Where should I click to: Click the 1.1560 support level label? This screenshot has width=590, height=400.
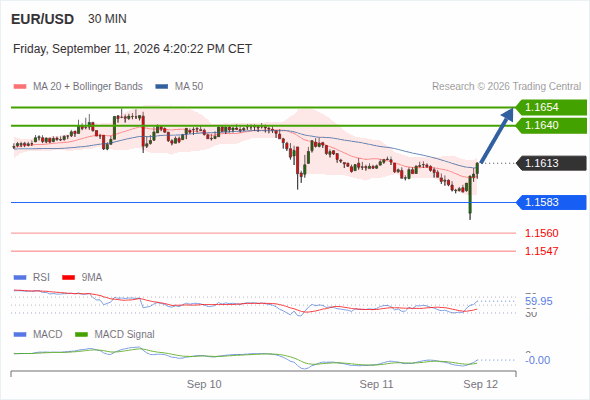point(541,233)
